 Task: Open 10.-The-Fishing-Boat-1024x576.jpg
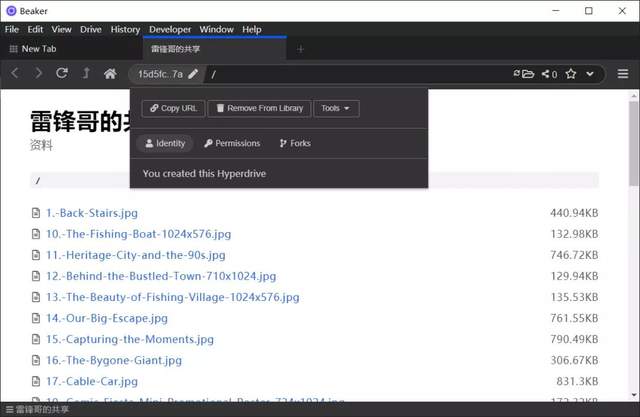coord(138,234)
